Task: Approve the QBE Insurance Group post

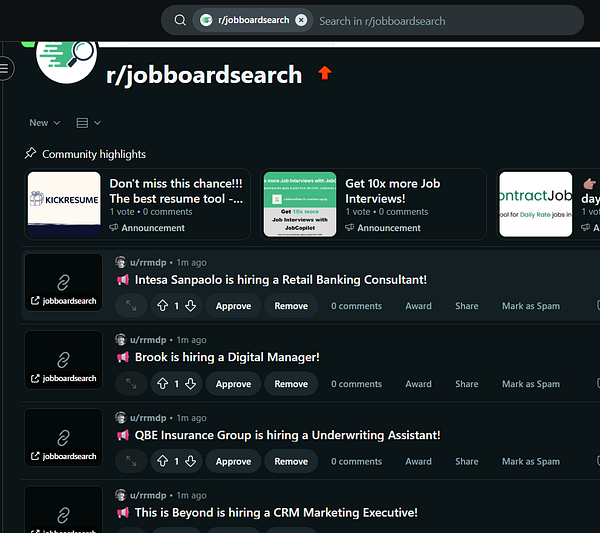Action: tap(233, 461)
